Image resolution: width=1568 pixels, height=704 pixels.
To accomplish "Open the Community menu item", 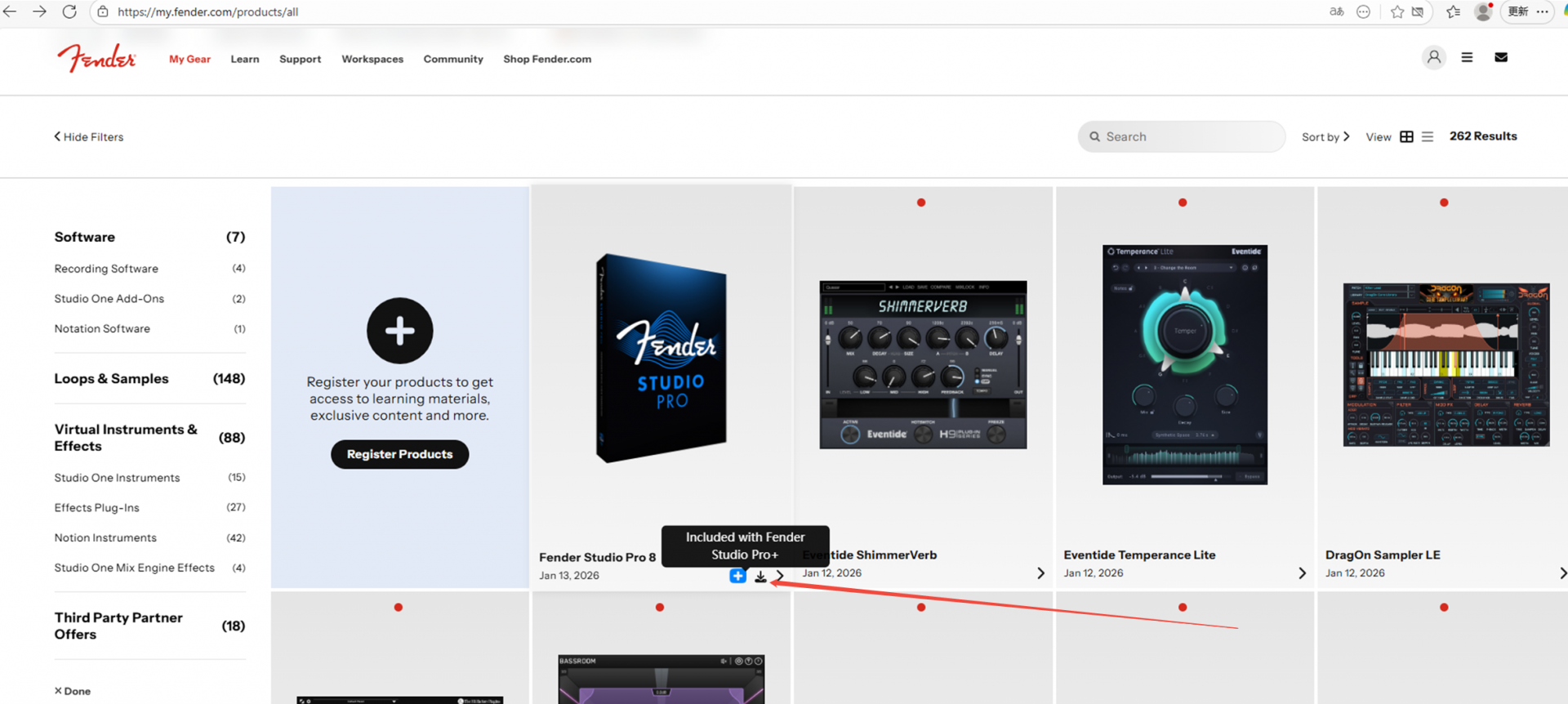I will tap(453, 59).
